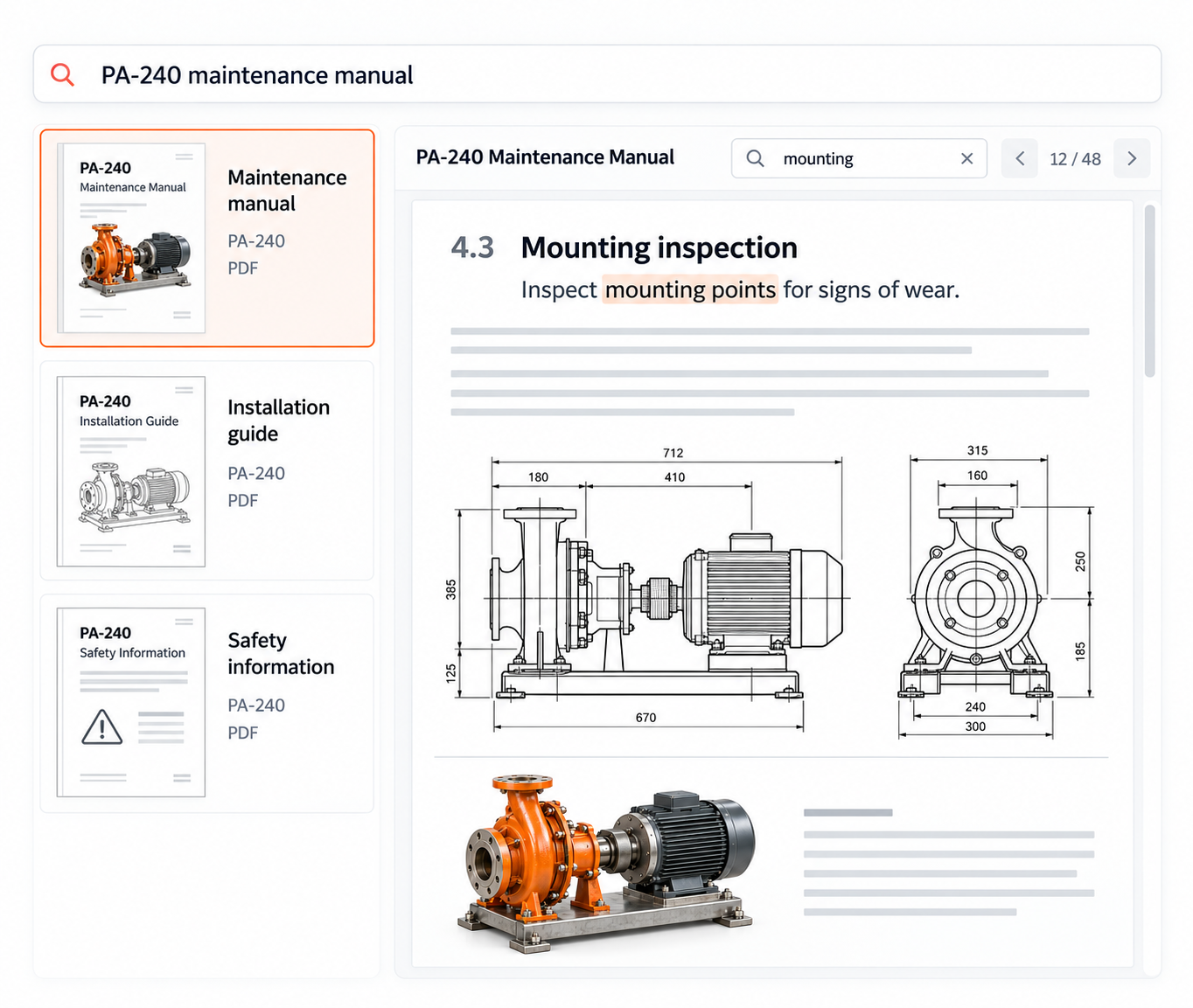Click the 670 base length dimension
1193x1008 pixels.
pos(645,717)
